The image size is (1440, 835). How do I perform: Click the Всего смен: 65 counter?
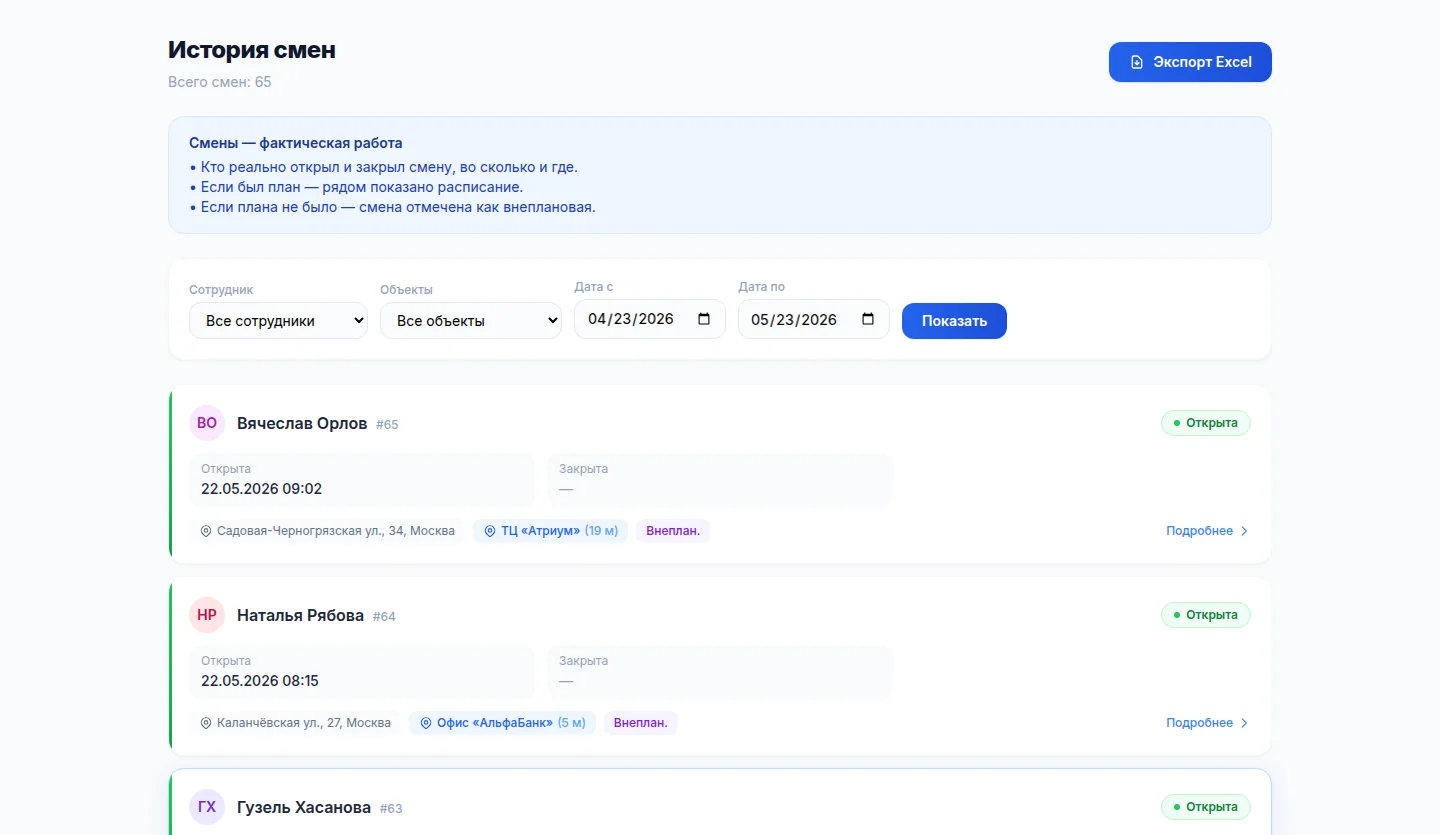click(x=220, y=82)
